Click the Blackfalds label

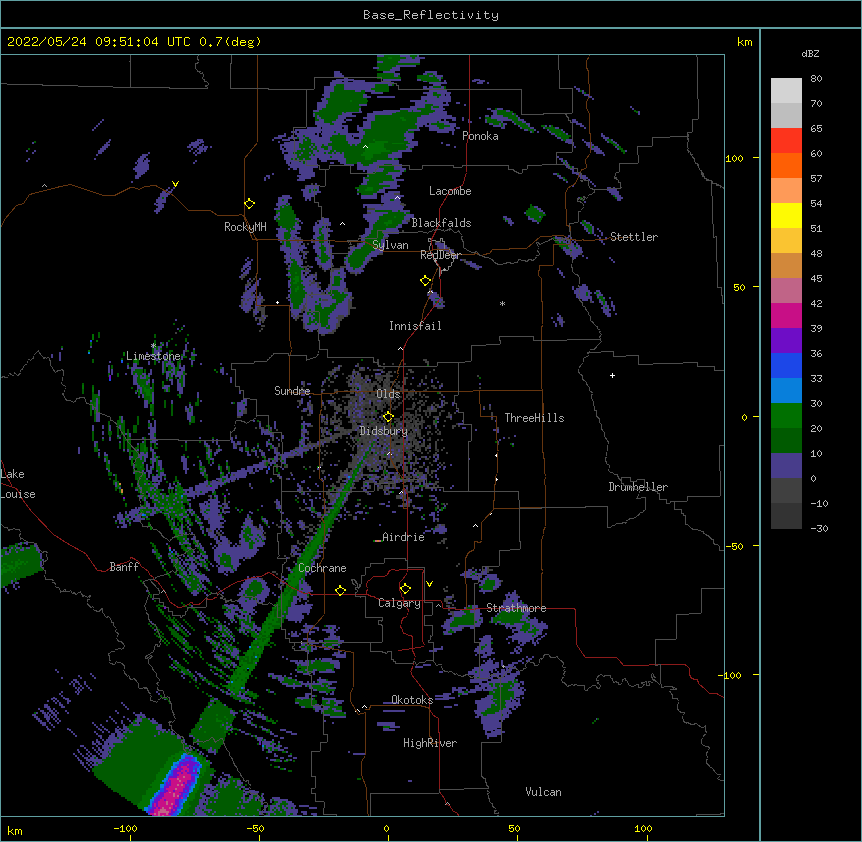tap(441, 223)
